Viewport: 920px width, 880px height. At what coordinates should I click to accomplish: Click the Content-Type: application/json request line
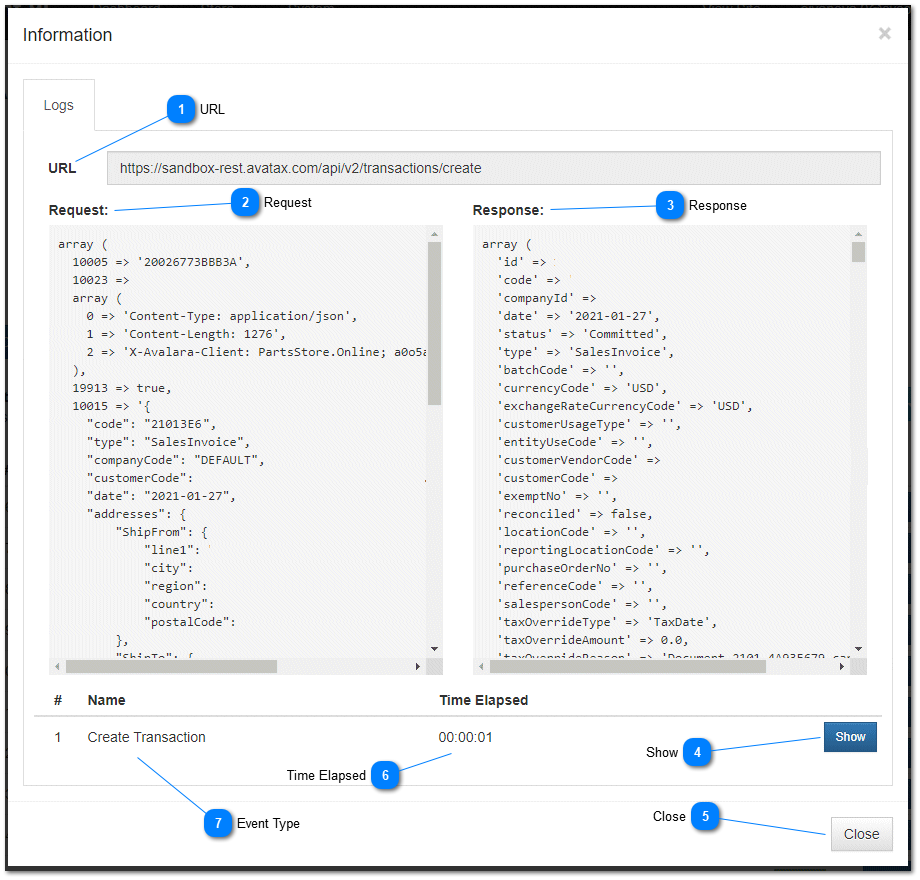[x=222, y=316]
